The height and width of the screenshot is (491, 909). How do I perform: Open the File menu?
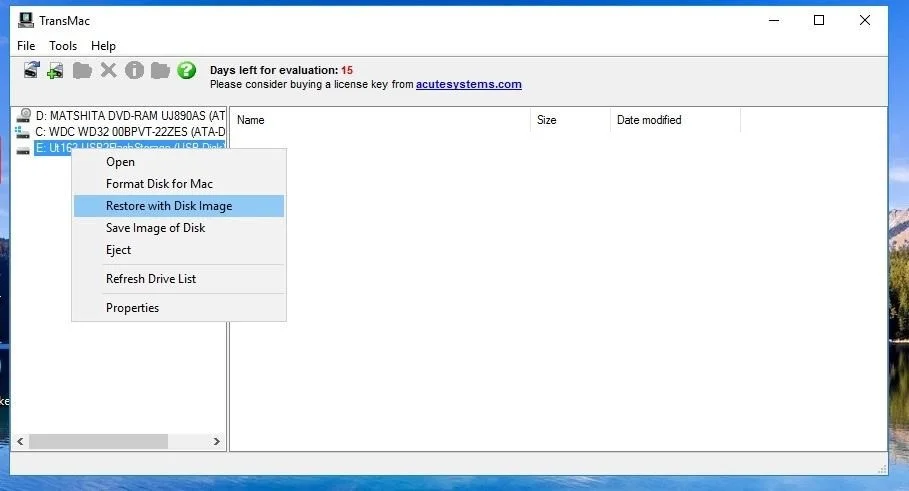26,46
